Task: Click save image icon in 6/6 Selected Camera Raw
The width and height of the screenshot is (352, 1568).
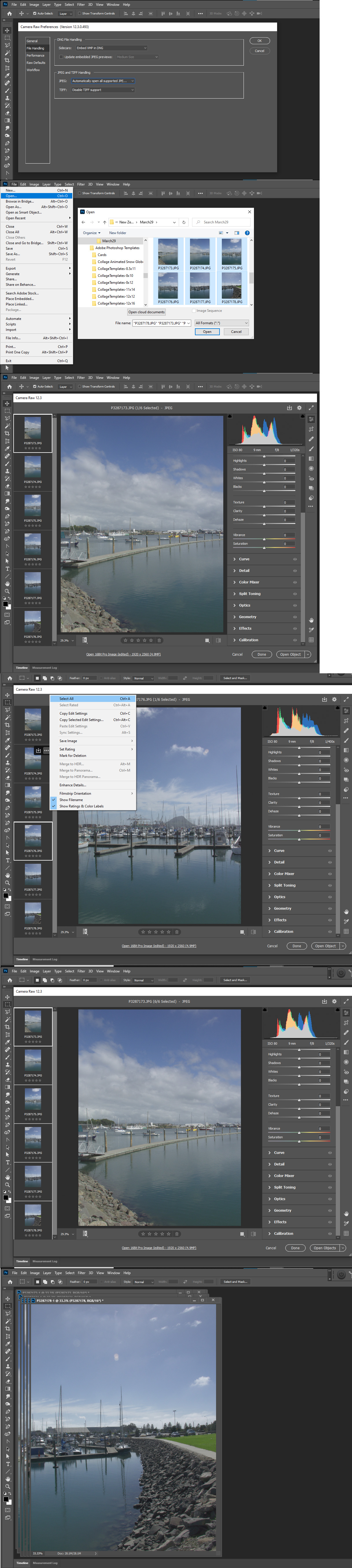Action: pos(324,1001)
